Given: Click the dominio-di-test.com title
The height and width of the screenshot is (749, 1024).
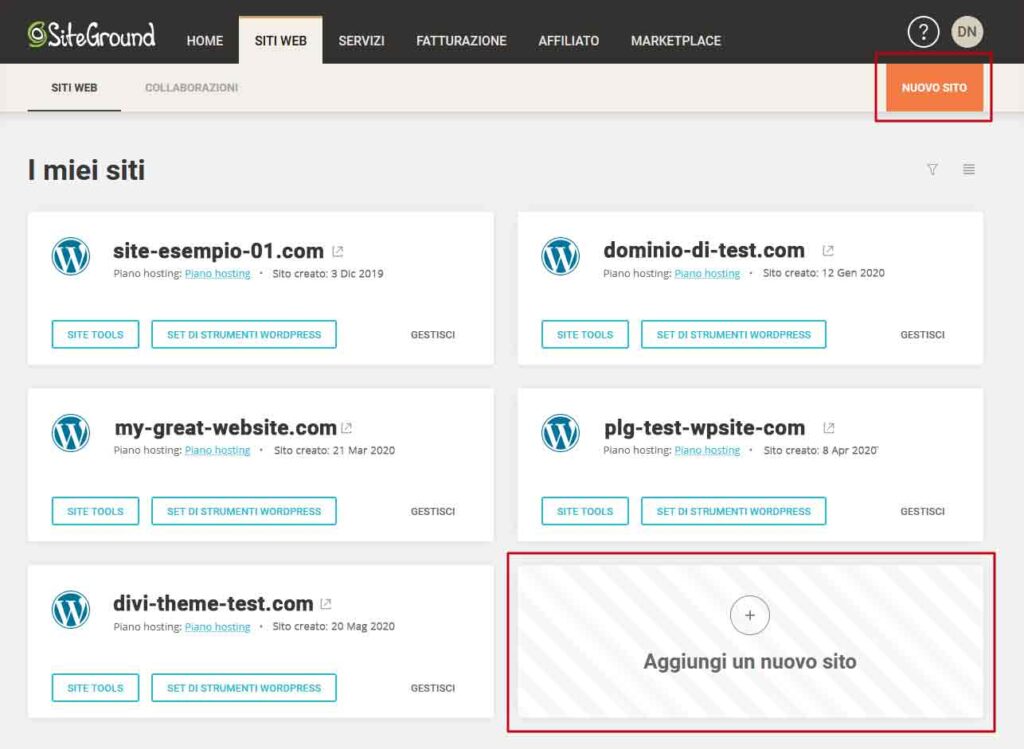Looking at the screenshot, I should (704, 250).
